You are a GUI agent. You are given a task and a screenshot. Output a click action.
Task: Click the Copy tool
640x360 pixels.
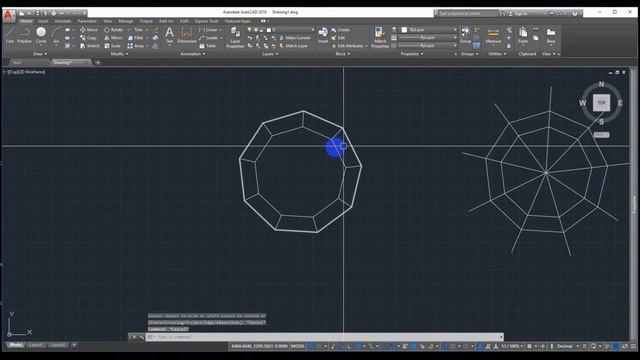click(89, 38)
